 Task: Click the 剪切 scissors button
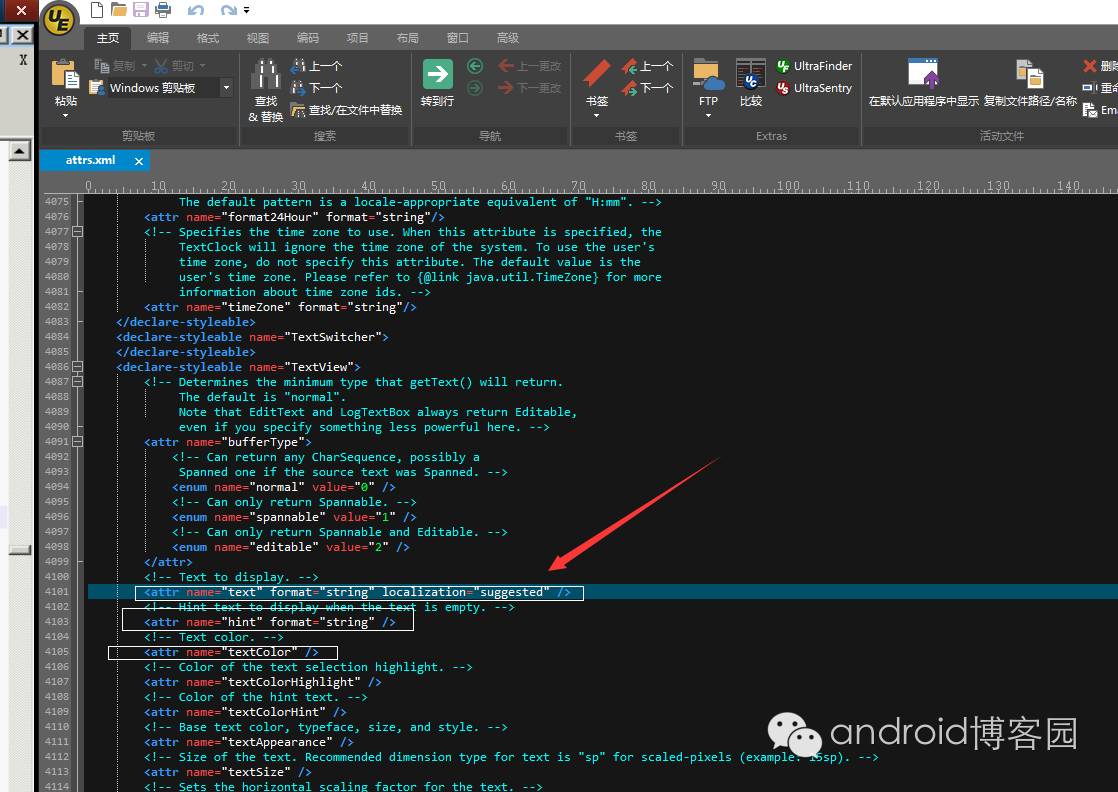[174, 66]
